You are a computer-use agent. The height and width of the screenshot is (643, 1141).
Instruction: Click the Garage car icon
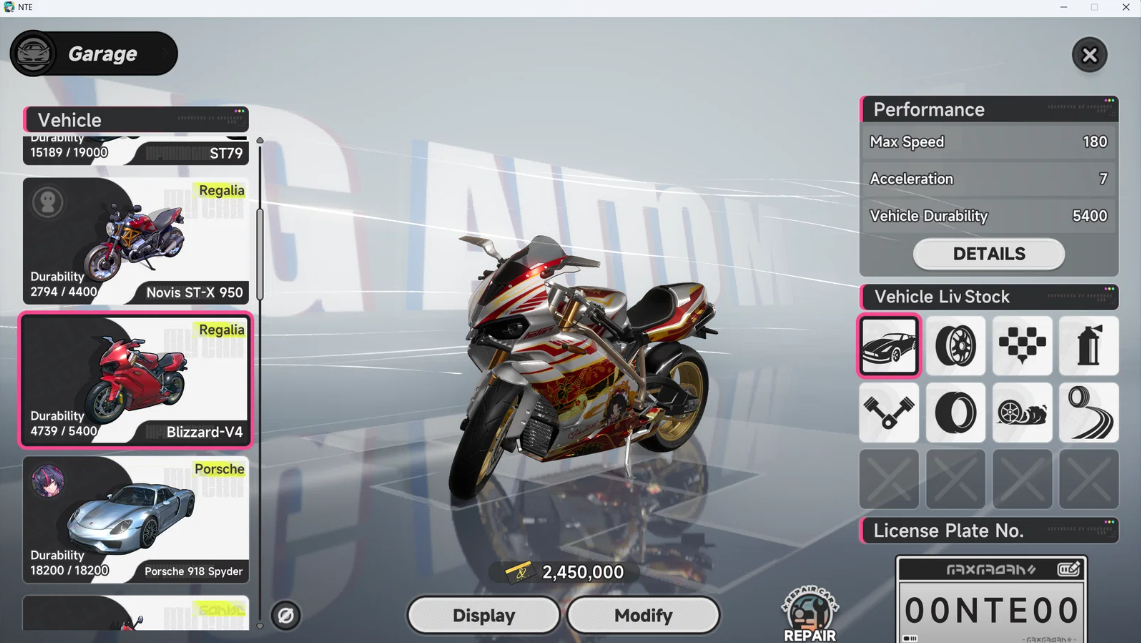(x=33, y=53)
